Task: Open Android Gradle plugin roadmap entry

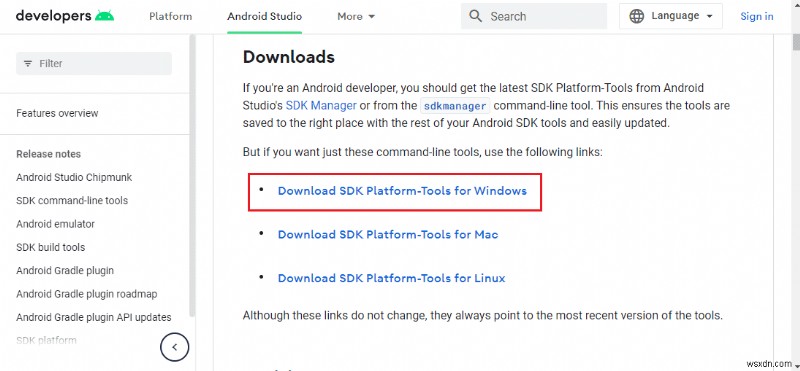Action: tap(87, 294)
